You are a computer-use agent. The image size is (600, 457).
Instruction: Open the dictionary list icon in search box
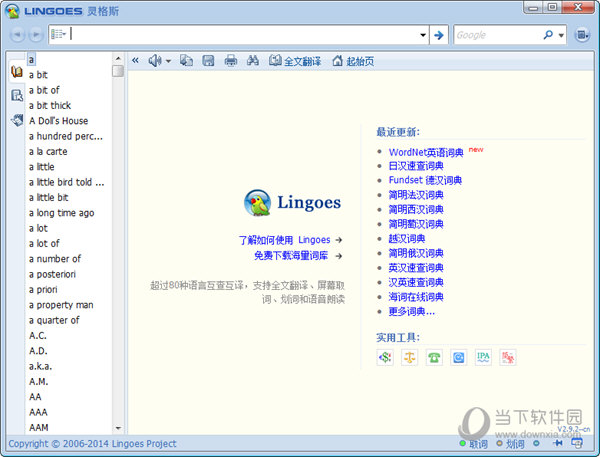point(59,34)
